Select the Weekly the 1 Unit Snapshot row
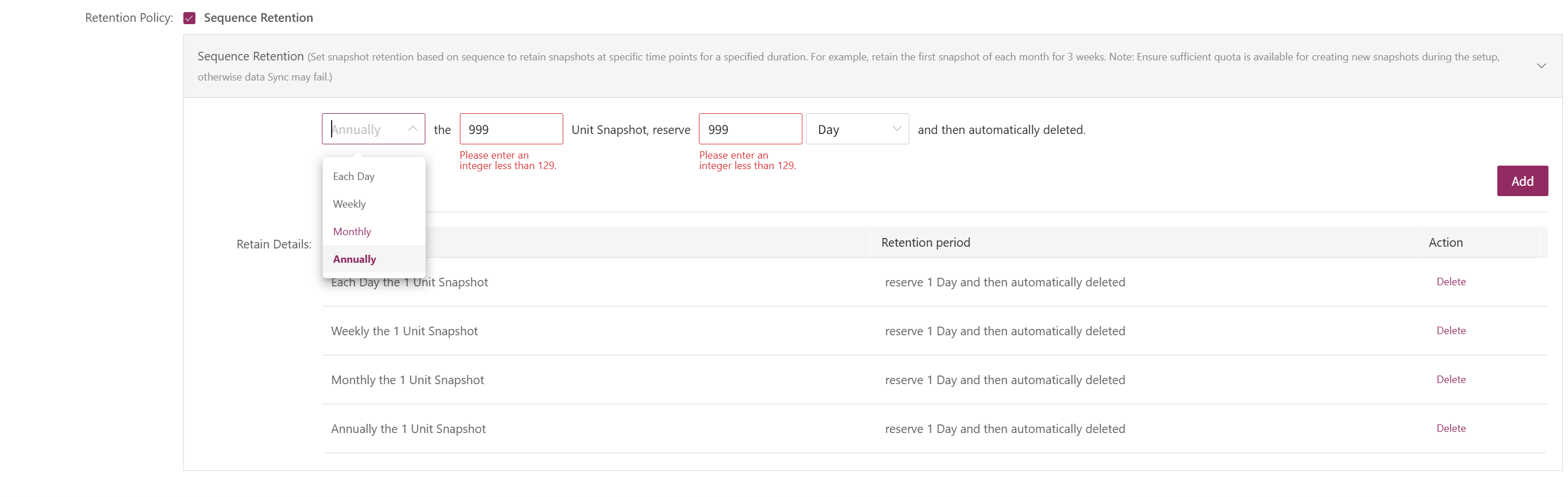This screenshot has height=498, width=1568. pyautogui.click(x=935, y=331)
